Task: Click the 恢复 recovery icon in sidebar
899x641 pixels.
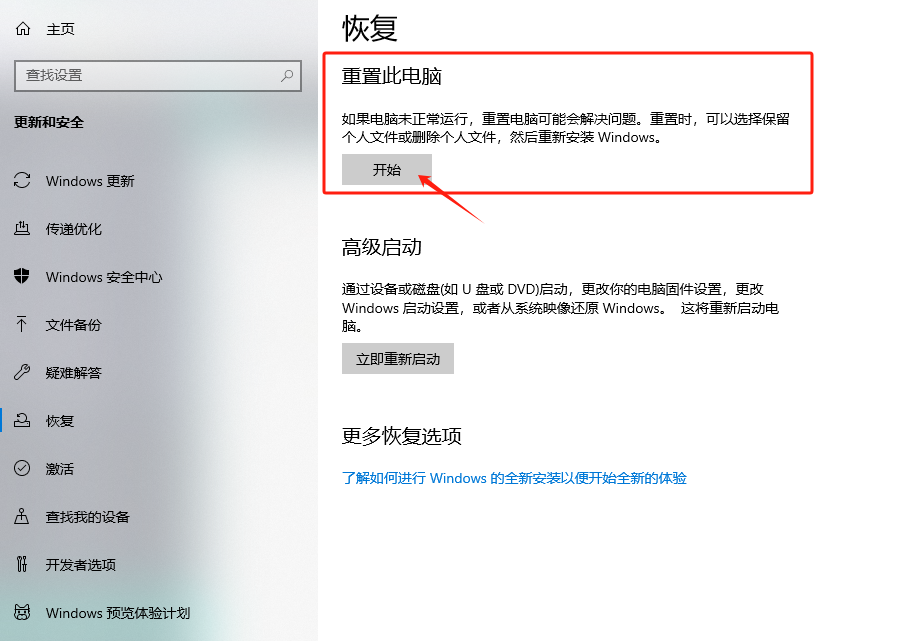Action: click(22, 421)
